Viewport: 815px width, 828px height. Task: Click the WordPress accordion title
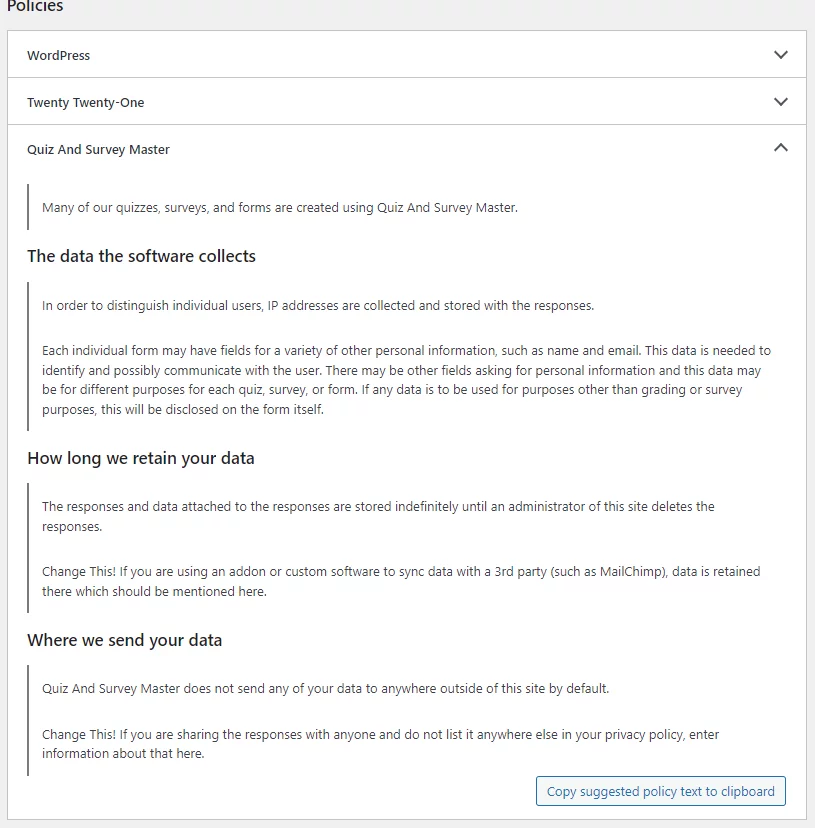pos(58,55)
